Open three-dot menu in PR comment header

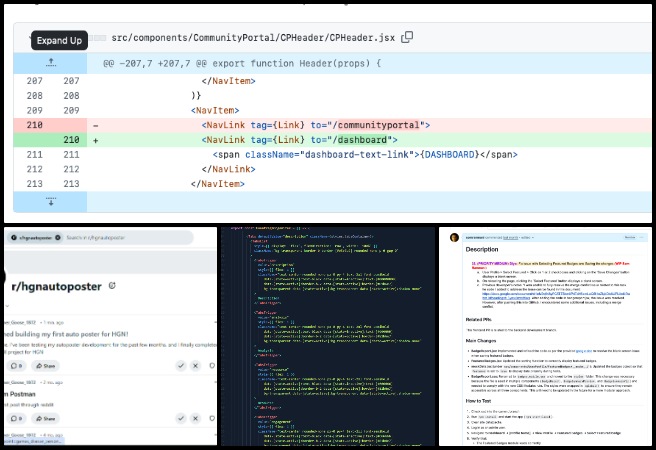click(x=641, y=238)
